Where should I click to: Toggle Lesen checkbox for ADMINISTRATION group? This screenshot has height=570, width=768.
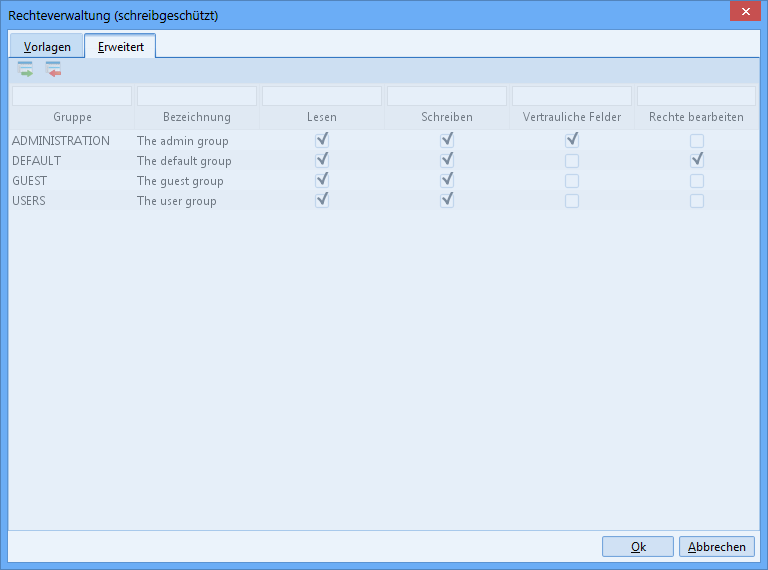coord(322,141)
